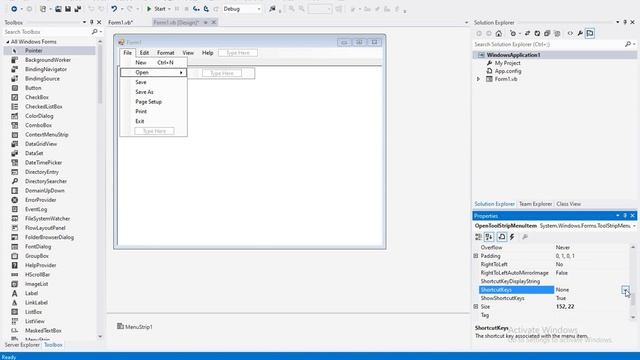640x360 pixels.
Task: Select the Page Setup menu item
Action: [153, 102]
